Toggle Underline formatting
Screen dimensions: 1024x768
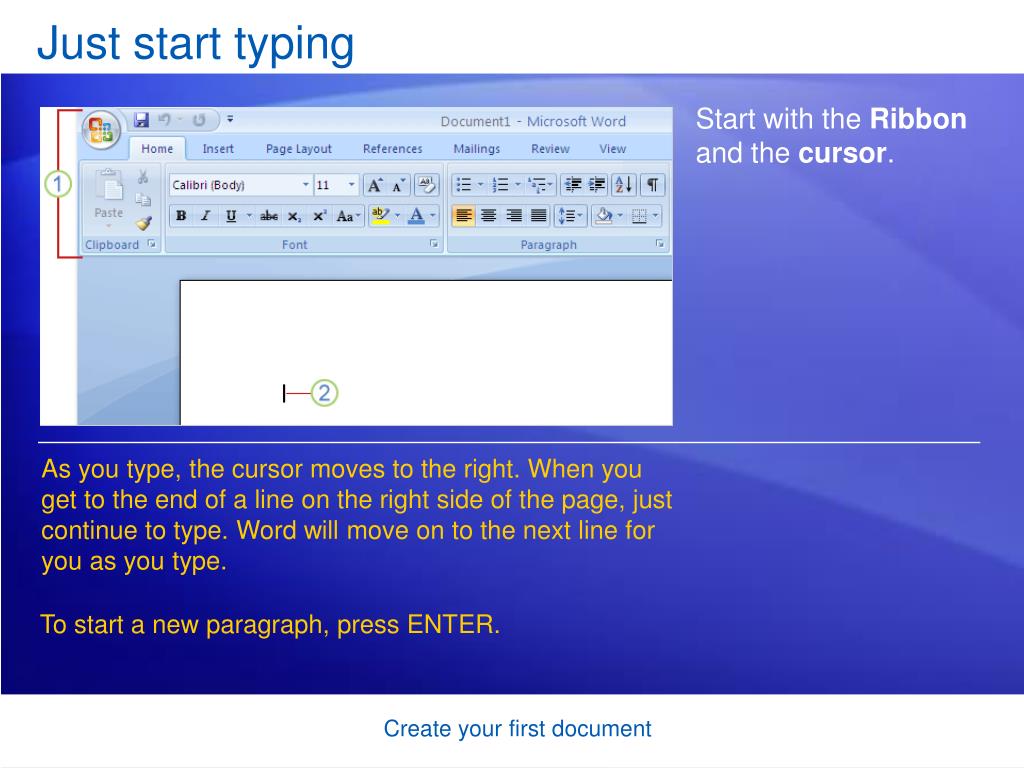(x=231, y=216)
